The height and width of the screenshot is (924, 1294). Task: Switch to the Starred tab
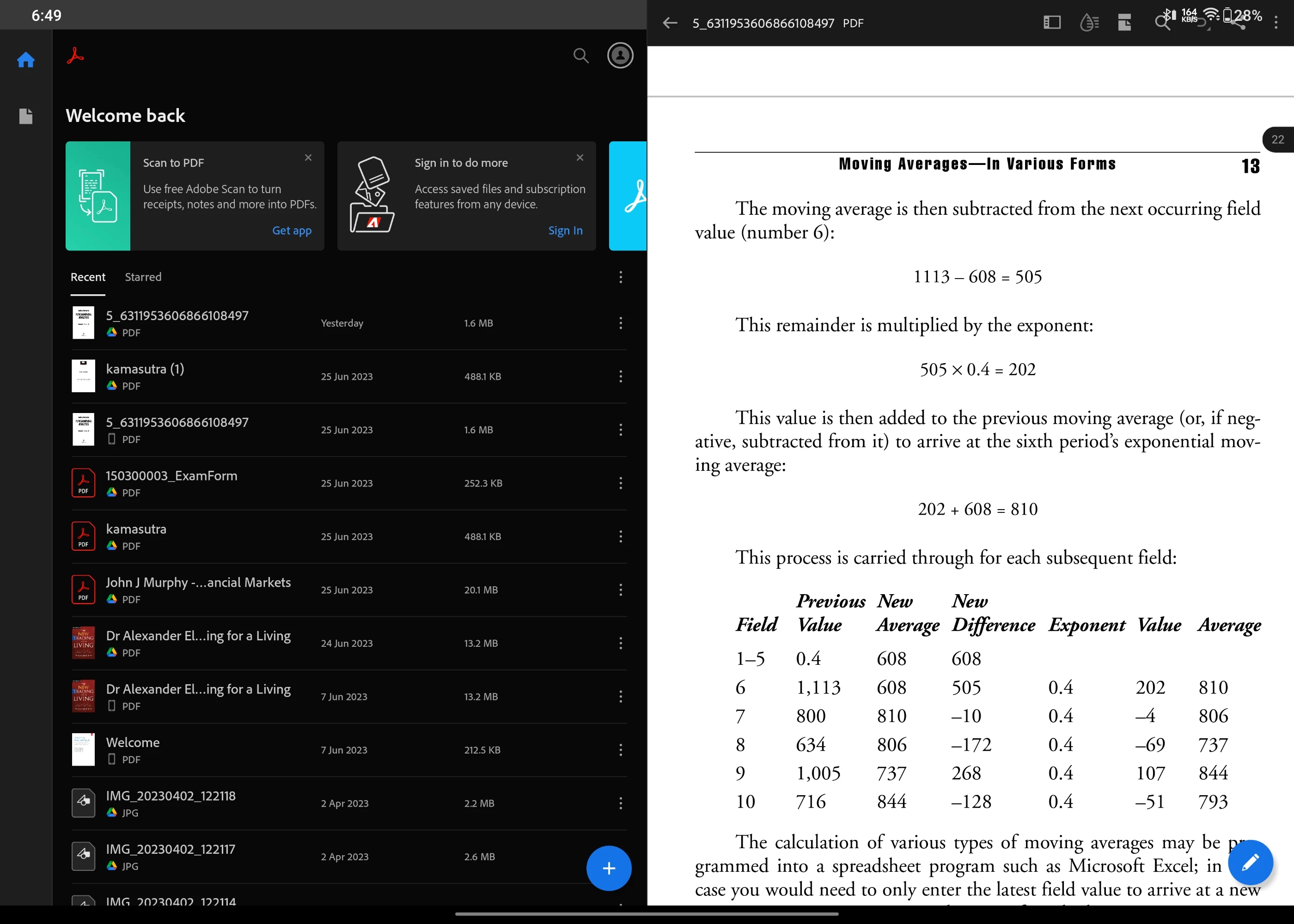[143, 277]
